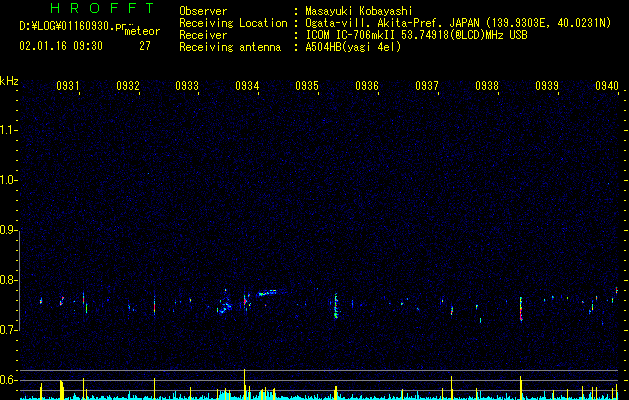The width and height of the screenshot is (629, 400).
Task: Click the vertical meteor echo under 0935
Action: click(x=336, y=306)
